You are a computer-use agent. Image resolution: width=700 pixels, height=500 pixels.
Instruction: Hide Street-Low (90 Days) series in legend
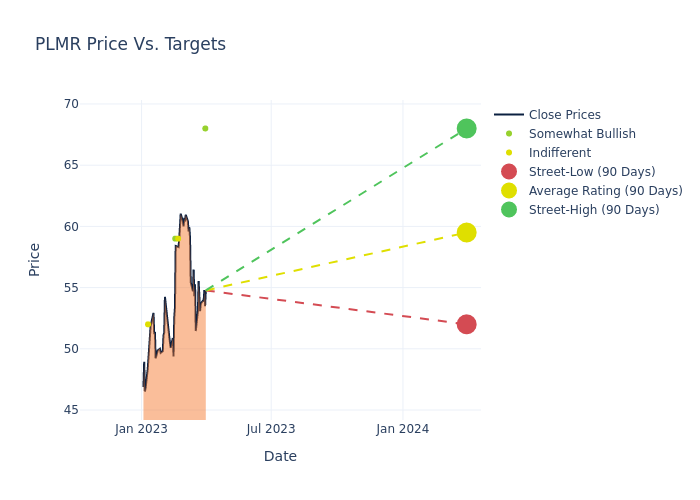point(591,172)
